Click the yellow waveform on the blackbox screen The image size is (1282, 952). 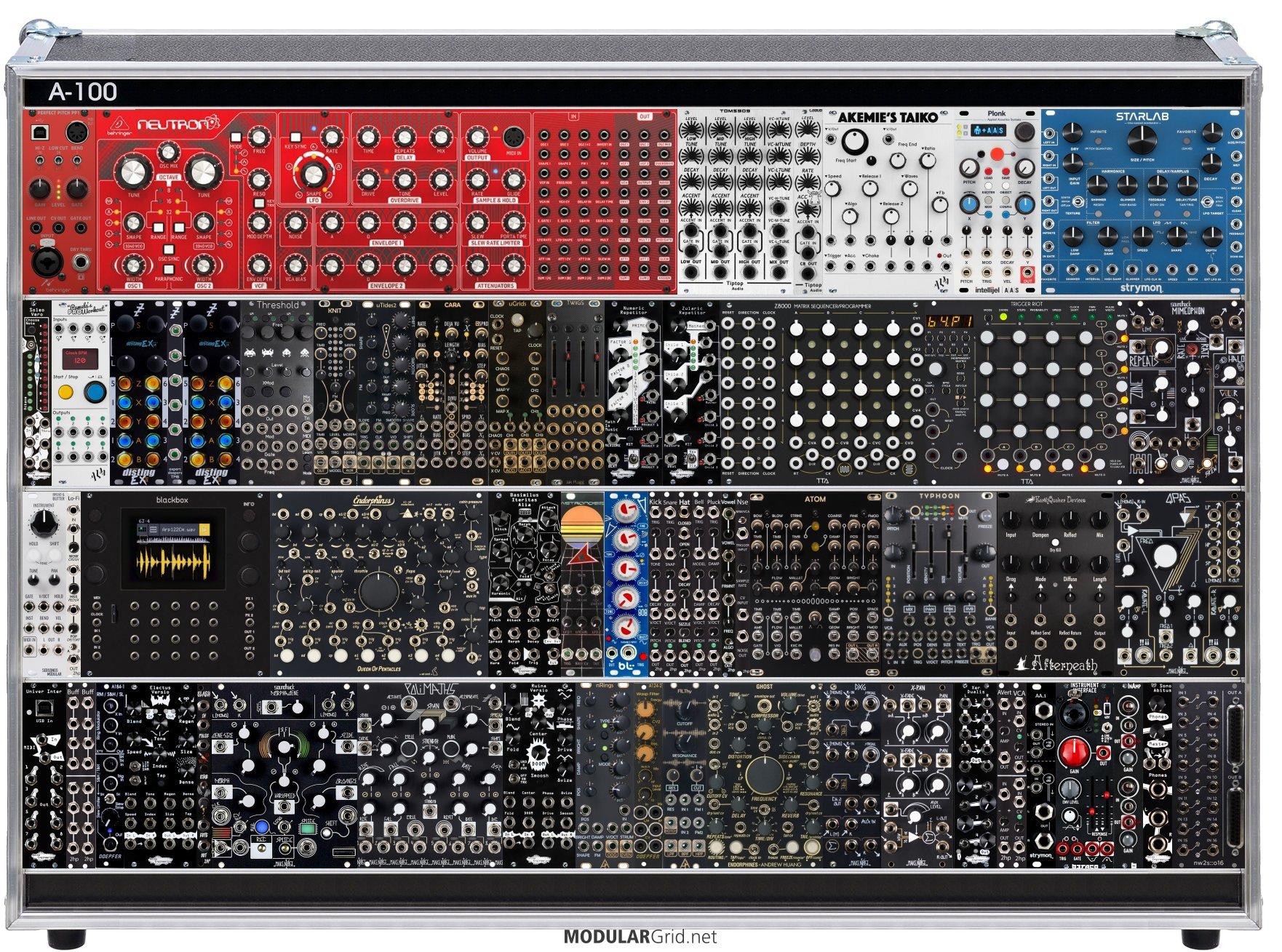pyautogui.click(x=173, y=562)
